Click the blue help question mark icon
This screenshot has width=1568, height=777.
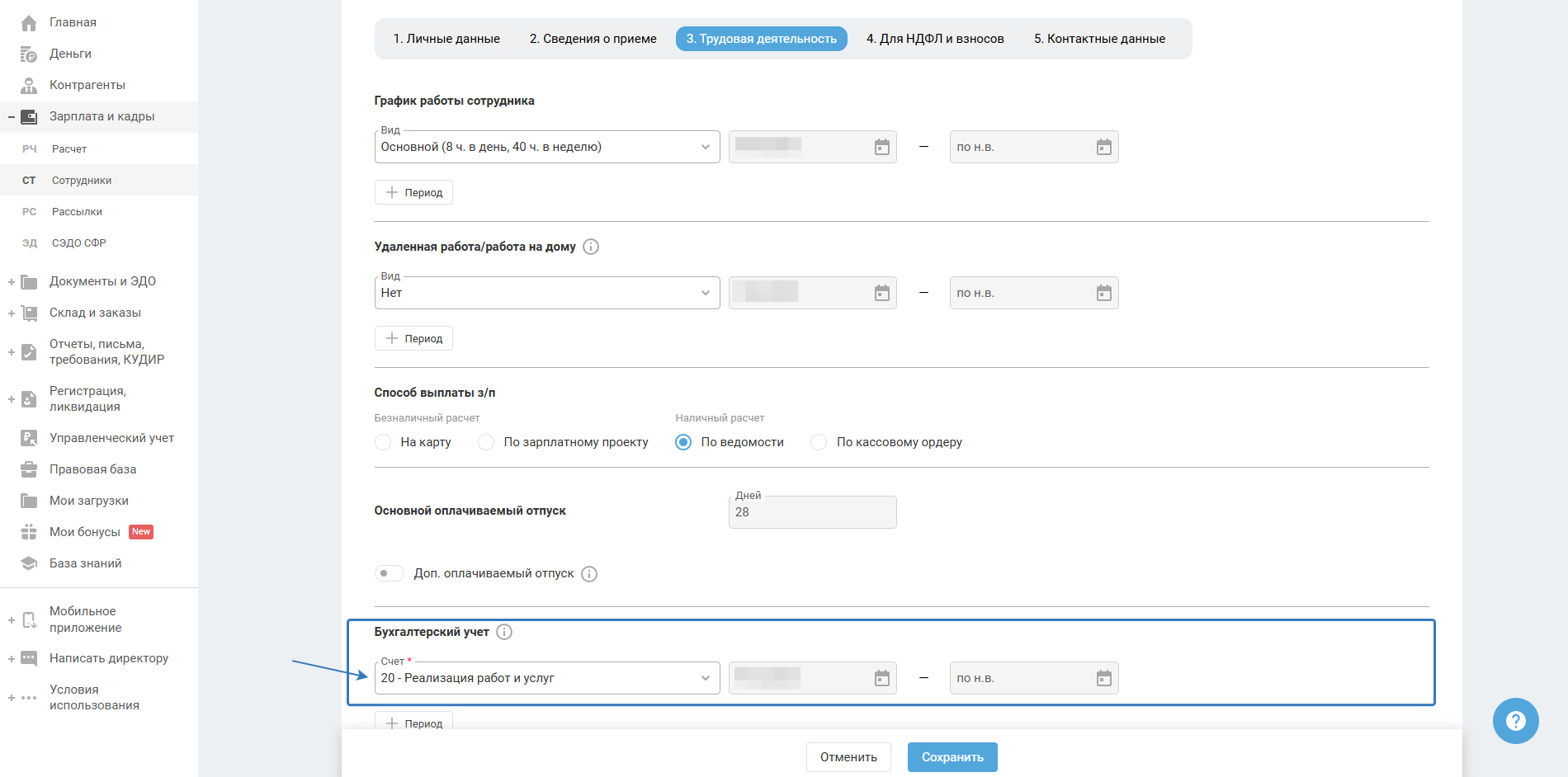(1515, 721)
